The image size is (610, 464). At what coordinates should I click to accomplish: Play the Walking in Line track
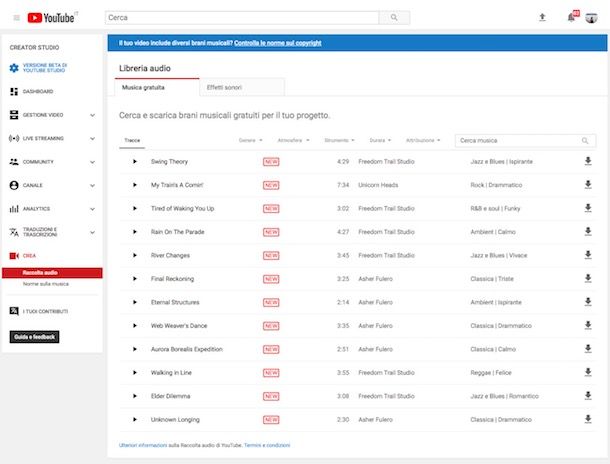pyautogui.click(x=135, y=373)
